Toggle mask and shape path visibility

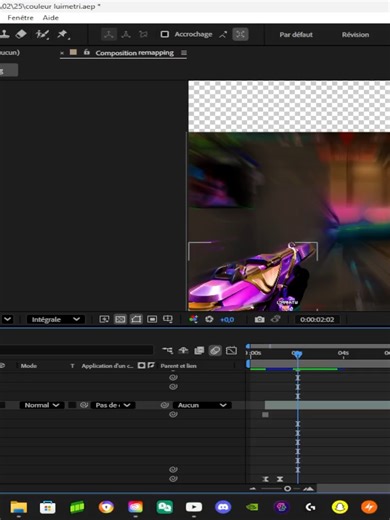[x=136, y=319]
